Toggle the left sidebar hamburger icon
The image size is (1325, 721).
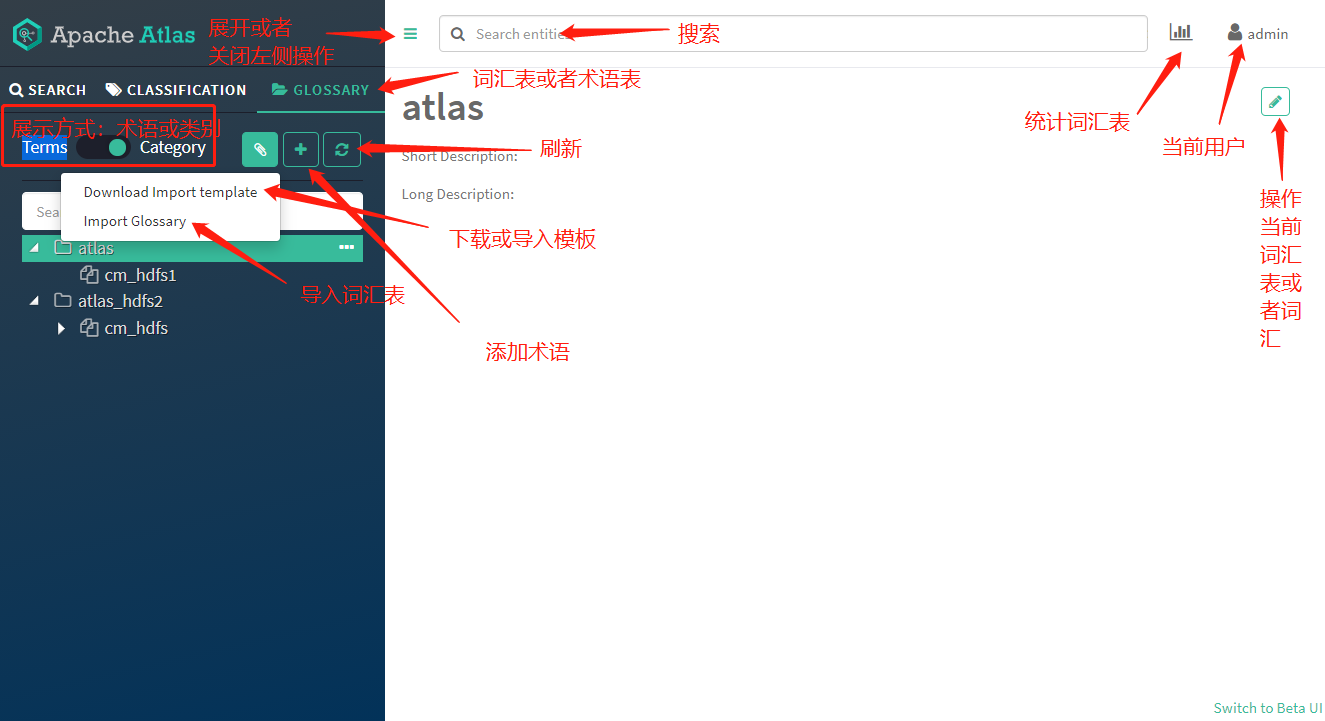[410, 34]
